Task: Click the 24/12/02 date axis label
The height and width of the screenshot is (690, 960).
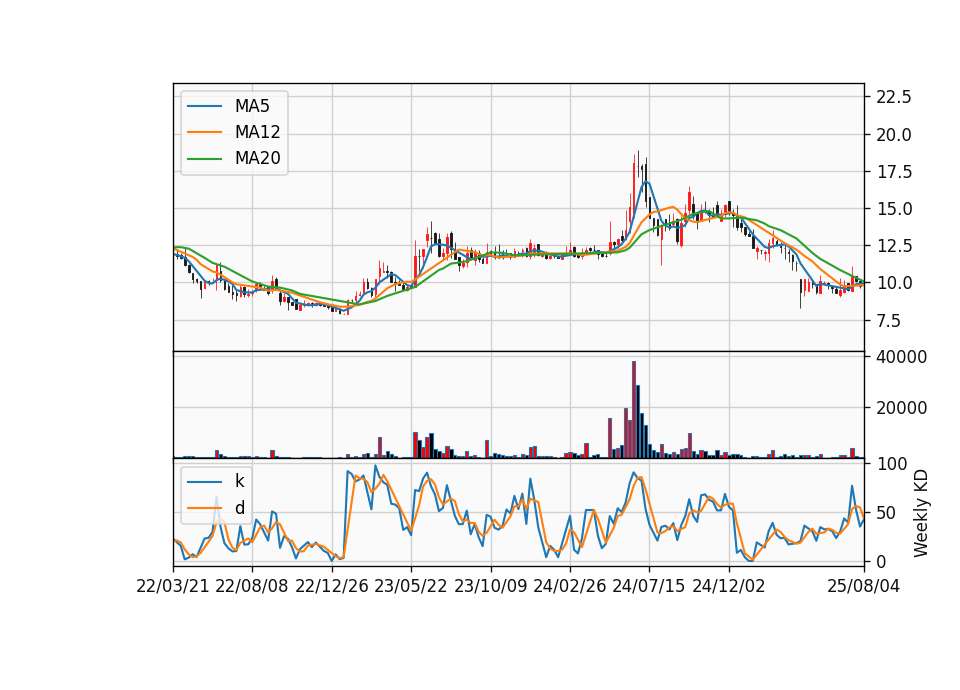Action: click(x=729, y=586)
